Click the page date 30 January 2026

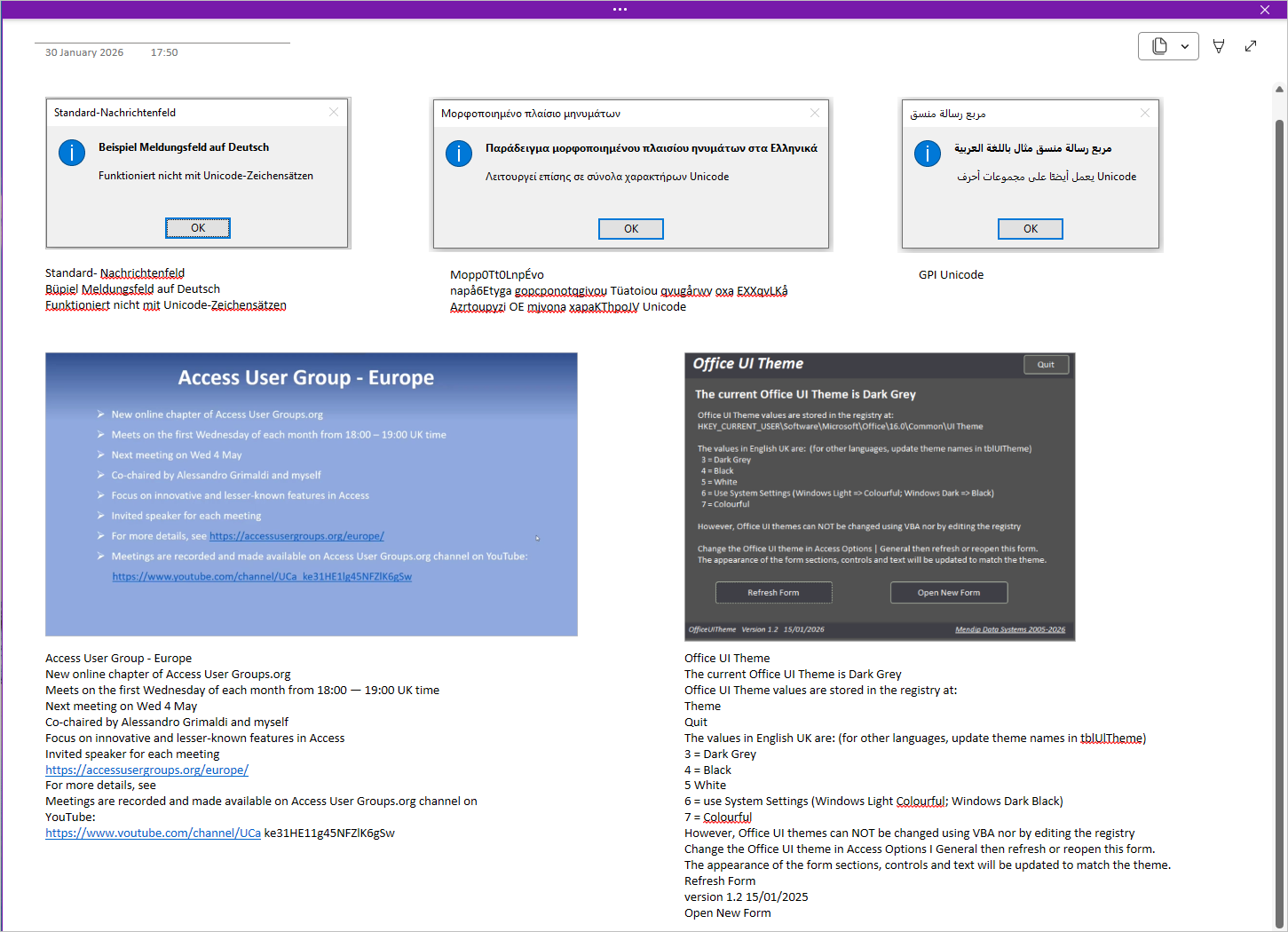click(84, 52)
